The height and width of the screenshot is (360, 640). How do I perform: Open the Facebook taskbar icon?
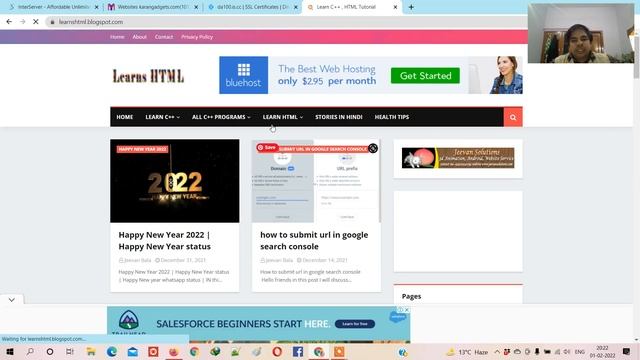click(298, 352)
